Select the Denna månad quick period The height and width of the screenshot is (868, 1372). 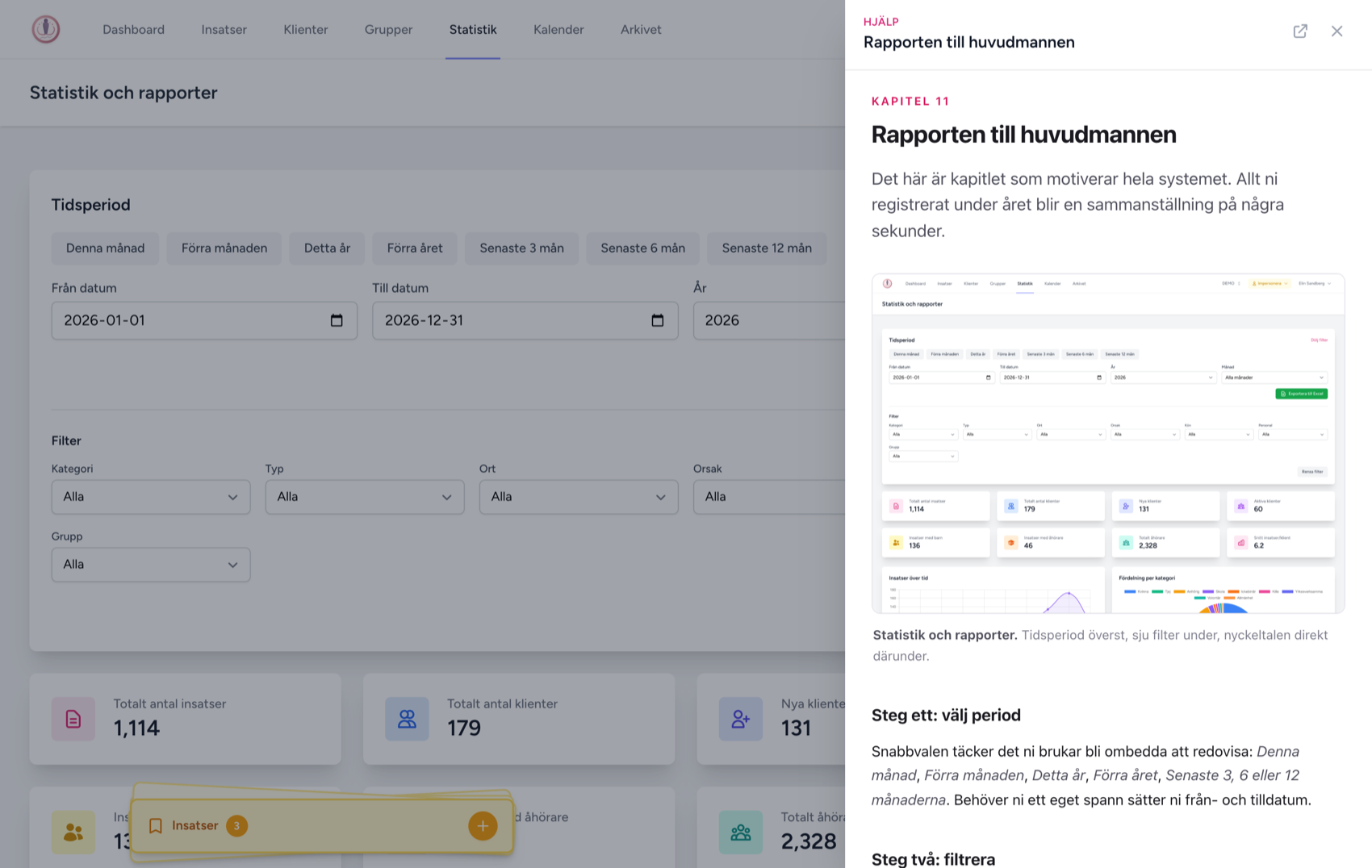pyautogui.click(x=106, y=248)
